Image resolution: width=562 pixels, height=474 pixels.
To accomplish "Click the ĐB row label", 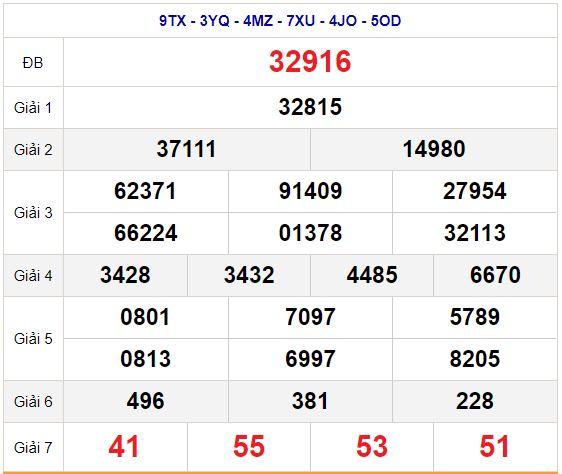I will point(33,63).
